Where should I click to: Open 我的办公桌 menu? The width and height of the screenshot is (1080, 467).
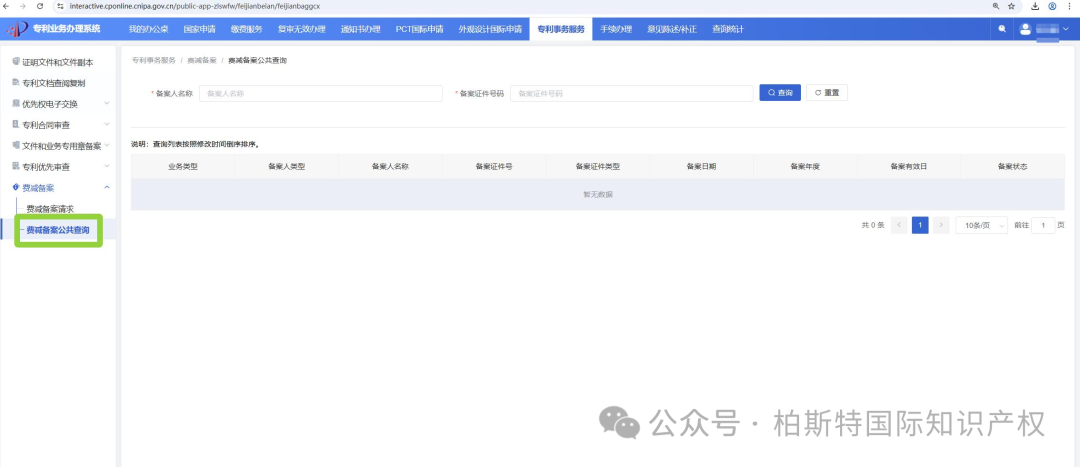148,30
